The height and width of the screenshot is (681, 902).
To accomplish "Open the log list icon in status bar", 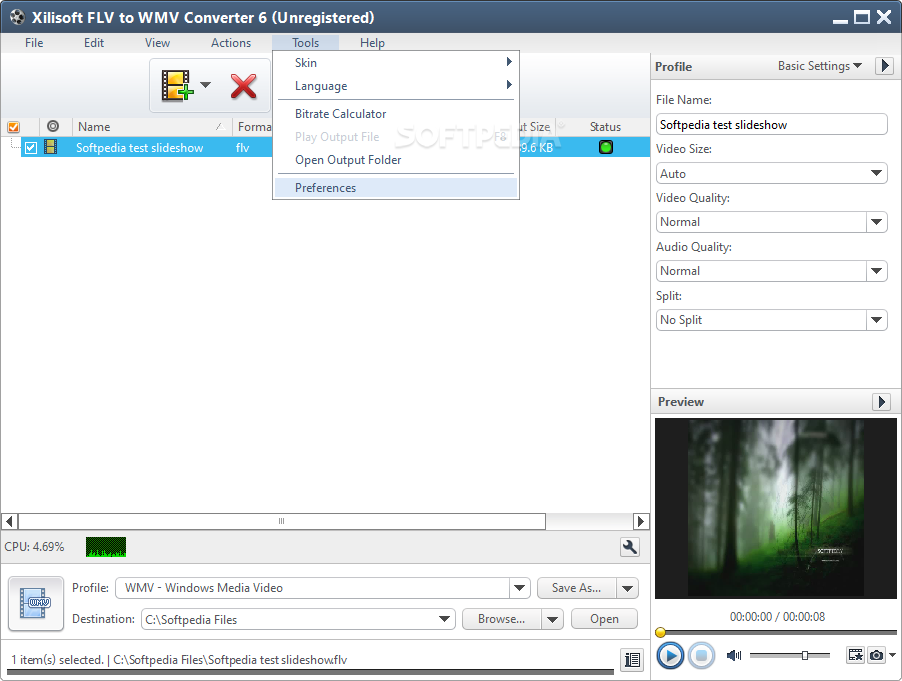I will point(632,659).
